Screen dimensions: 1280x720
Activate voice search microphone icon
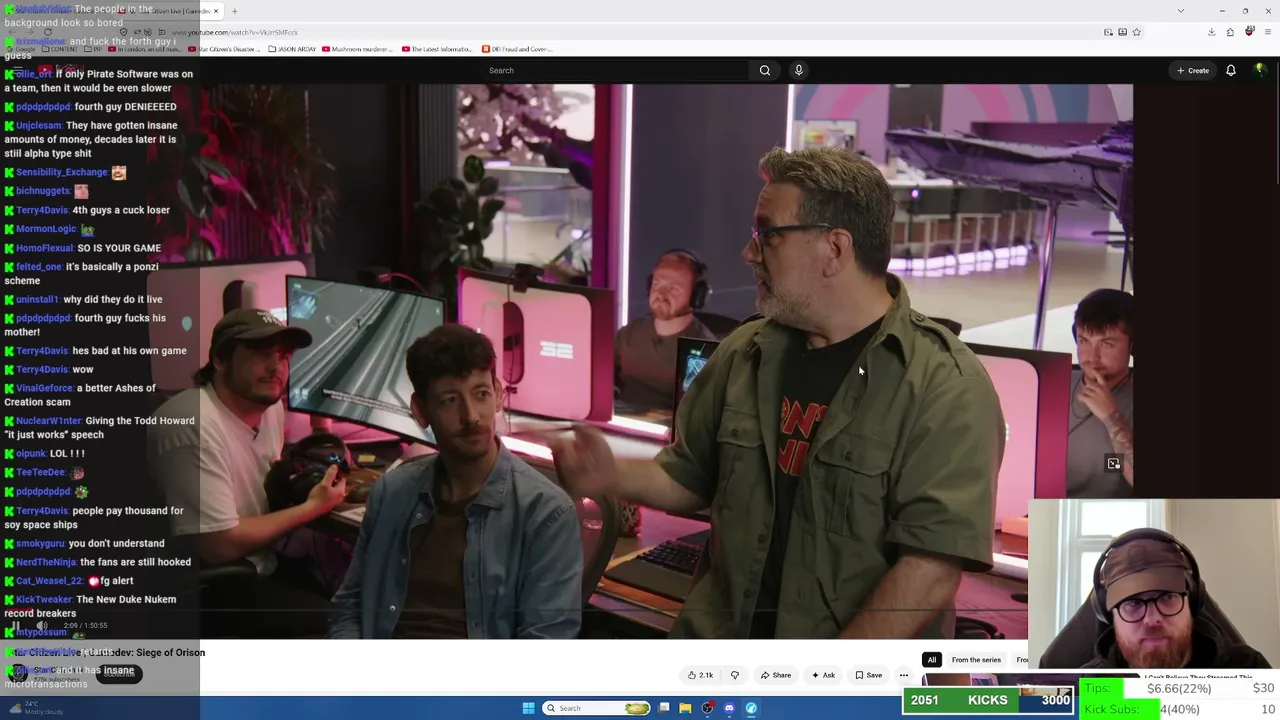tap(798, 70)
